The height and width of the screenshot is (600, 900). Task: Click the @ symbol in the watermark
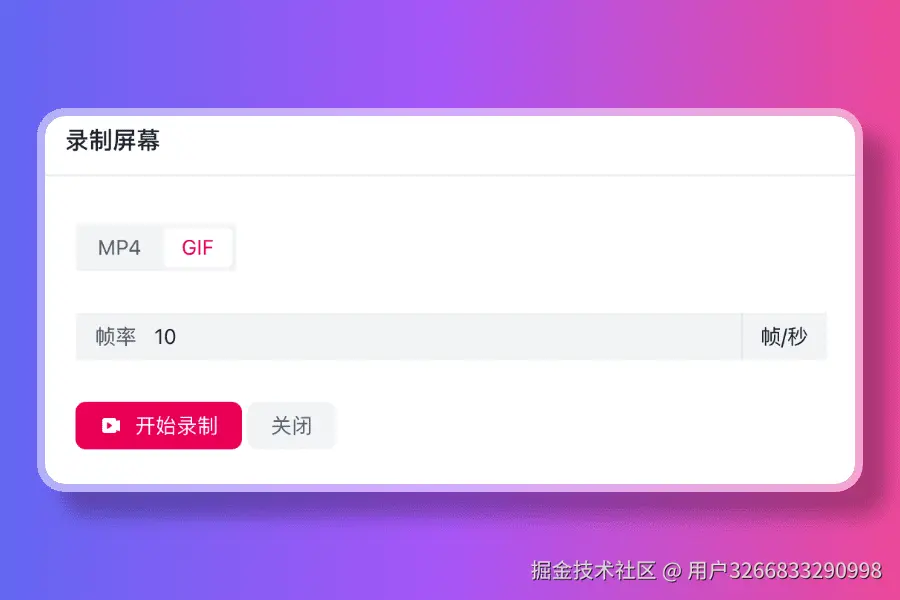(x=672, y=571)
